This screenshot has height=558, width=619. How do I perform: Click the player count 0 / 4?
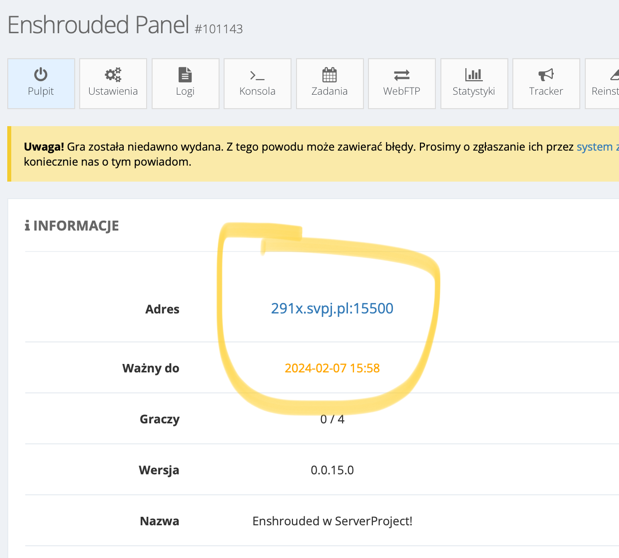(x=332, y=419)
